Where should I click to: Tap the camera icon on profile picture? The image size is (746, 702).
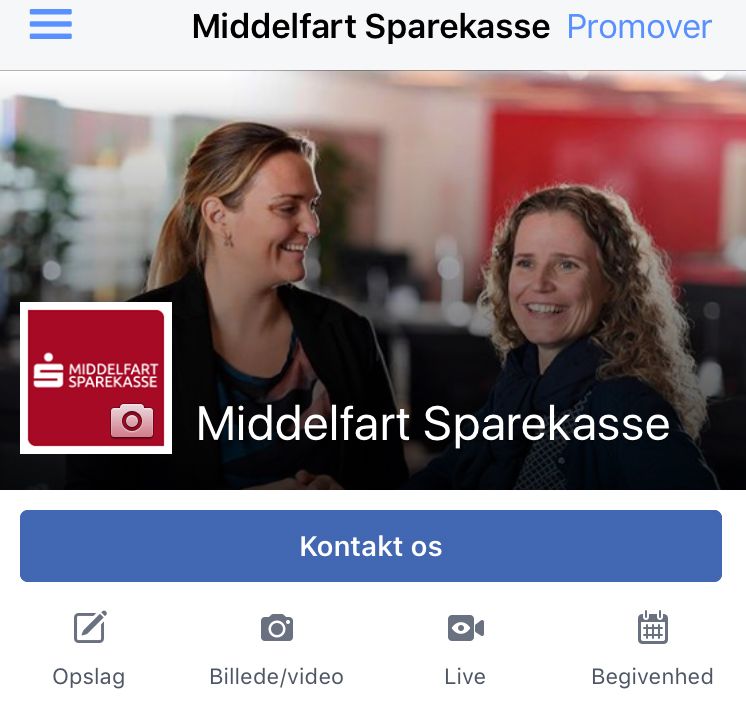coord(132,420)
